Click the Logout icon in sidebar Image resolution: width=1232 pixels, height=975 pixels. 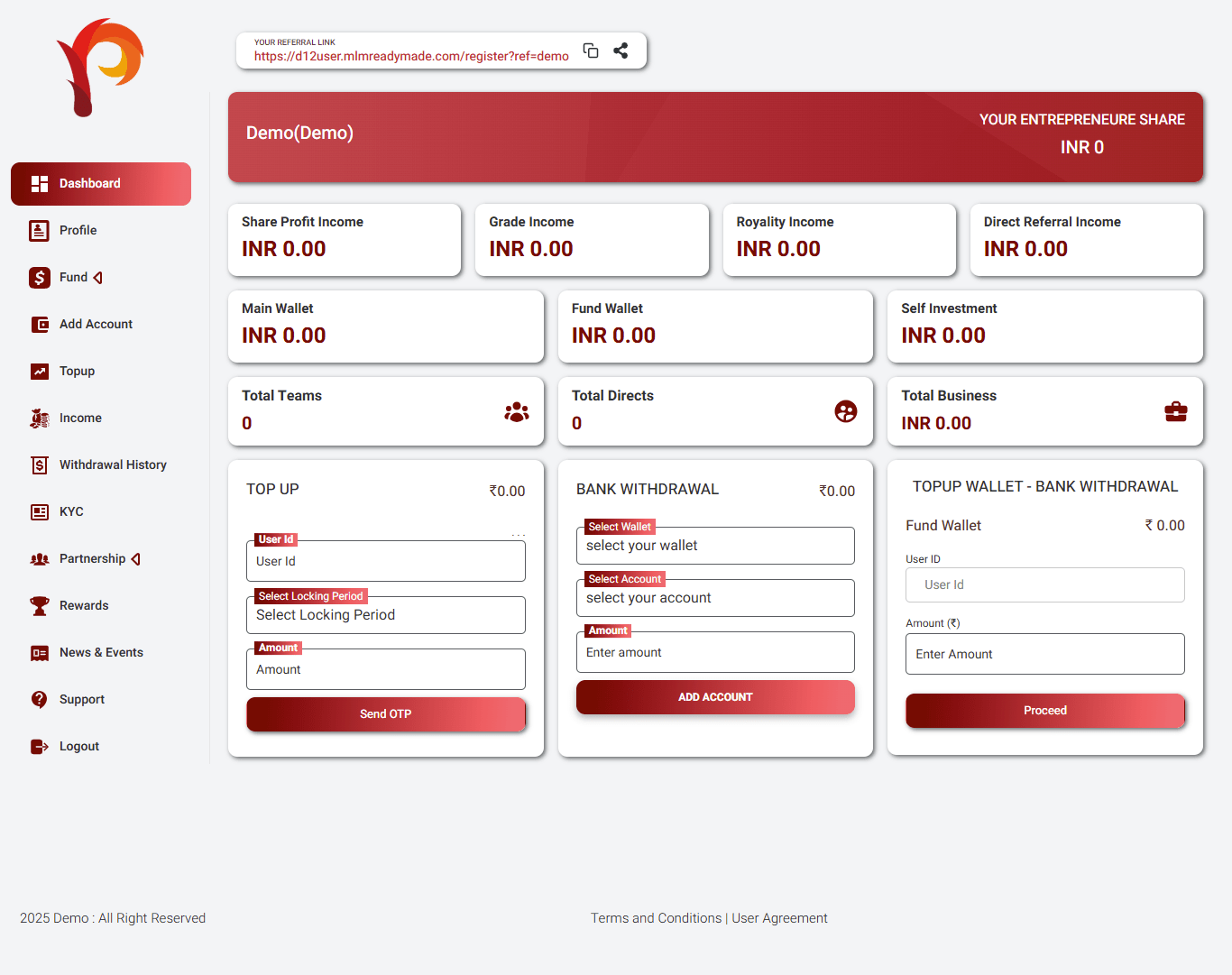(x=40, y=747)
